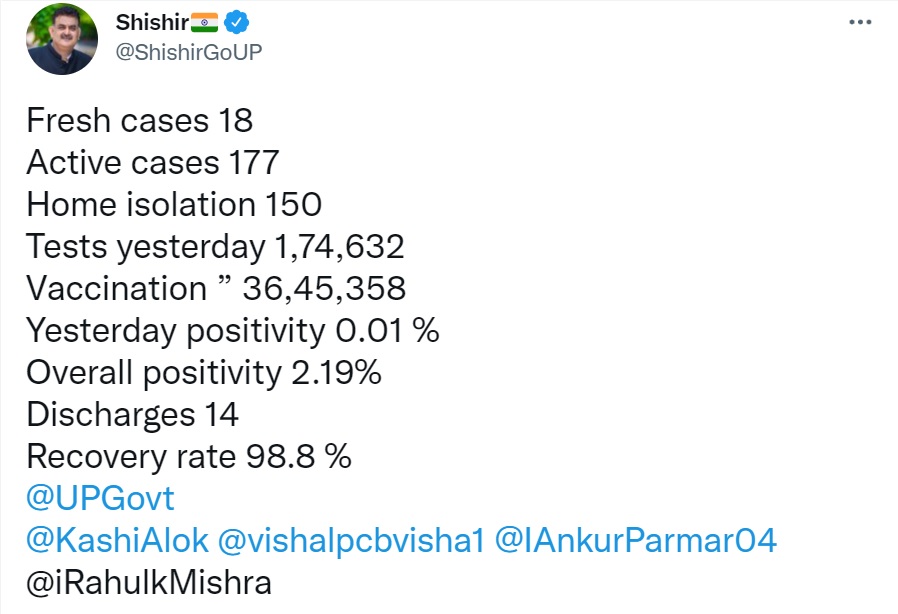This screenshot has width=898, height=614.
Task: Open the tweet's more options menu
Action: 863,22
